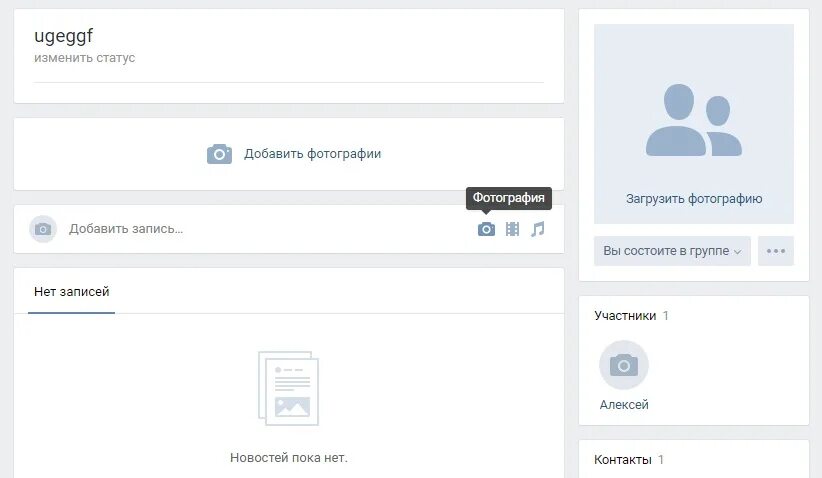This screenshot has height=478, width=822.
Task: Click the empty news feed illustration
Action: (x=288, y=388)
